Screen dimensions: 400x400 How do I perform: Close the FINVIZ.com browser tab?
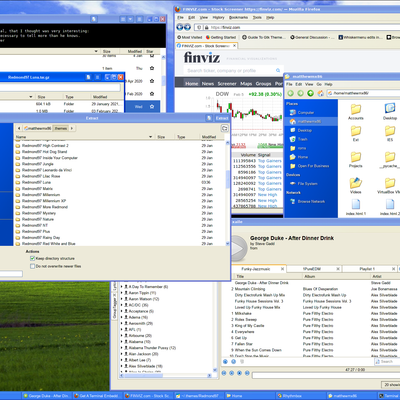pyautogui.click(x=234, y=46)
